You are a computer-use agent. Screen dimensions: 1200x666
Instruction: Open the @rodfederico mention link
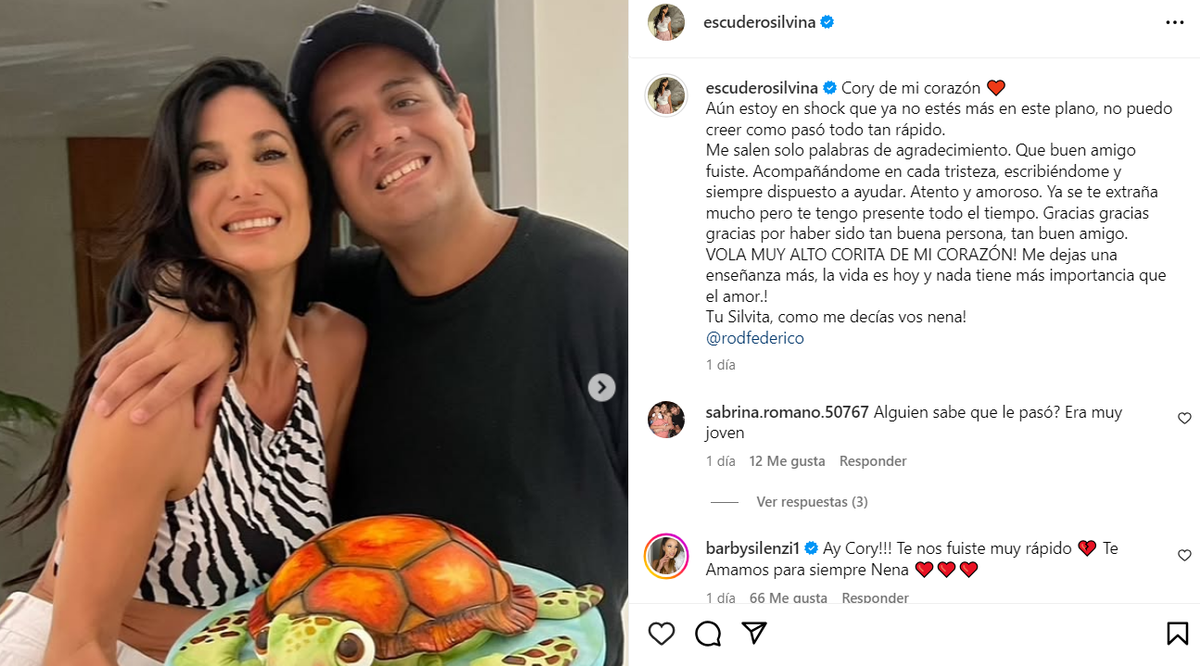coord(755,338)
